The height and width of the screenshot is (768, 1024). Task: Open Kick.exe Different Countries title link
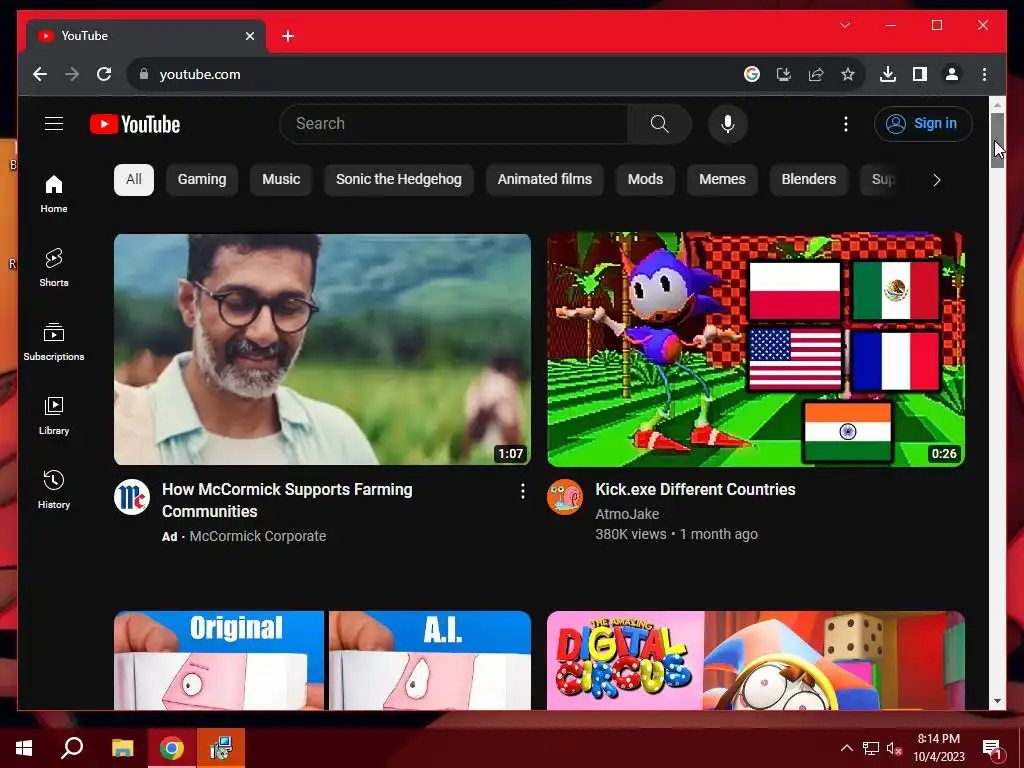695,489
